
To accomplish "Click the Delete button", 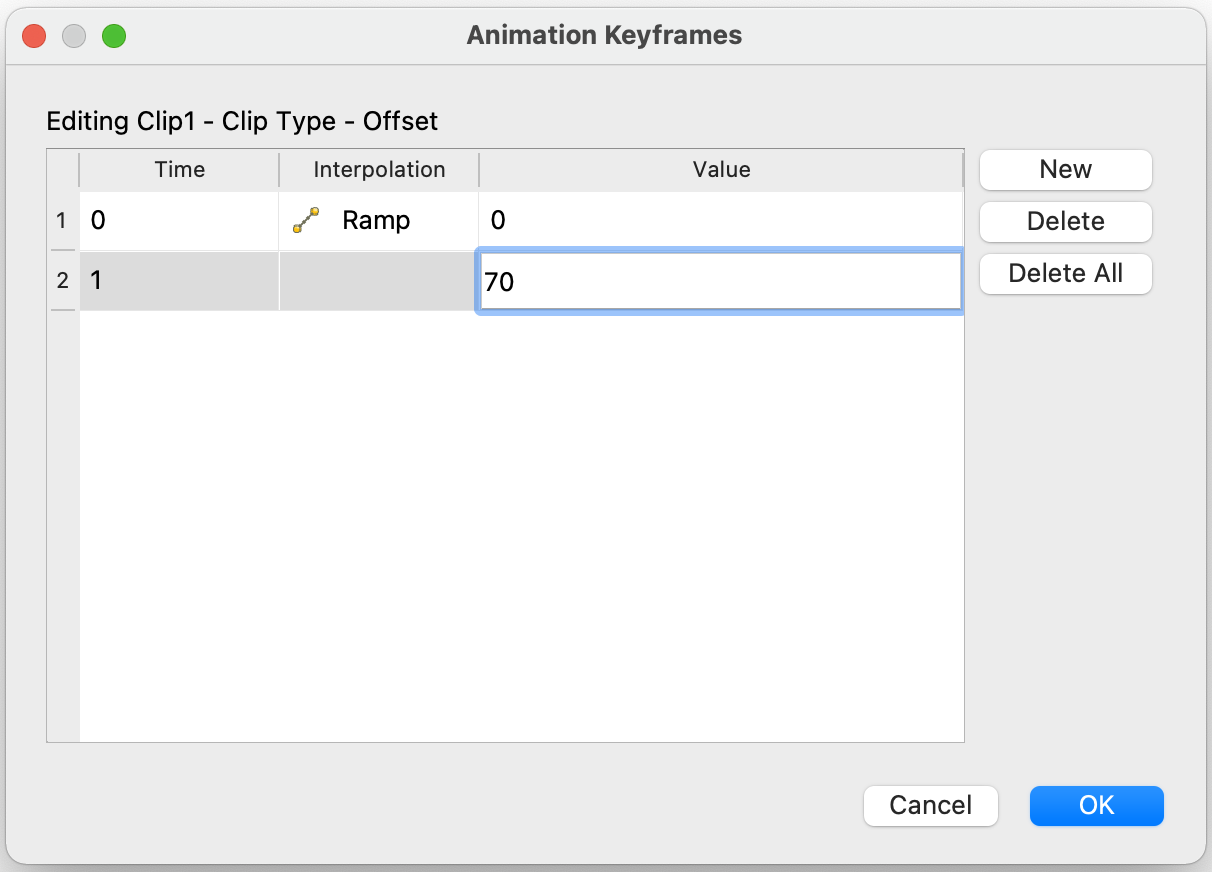I will pyautogui.click(x=1065, y=221).
